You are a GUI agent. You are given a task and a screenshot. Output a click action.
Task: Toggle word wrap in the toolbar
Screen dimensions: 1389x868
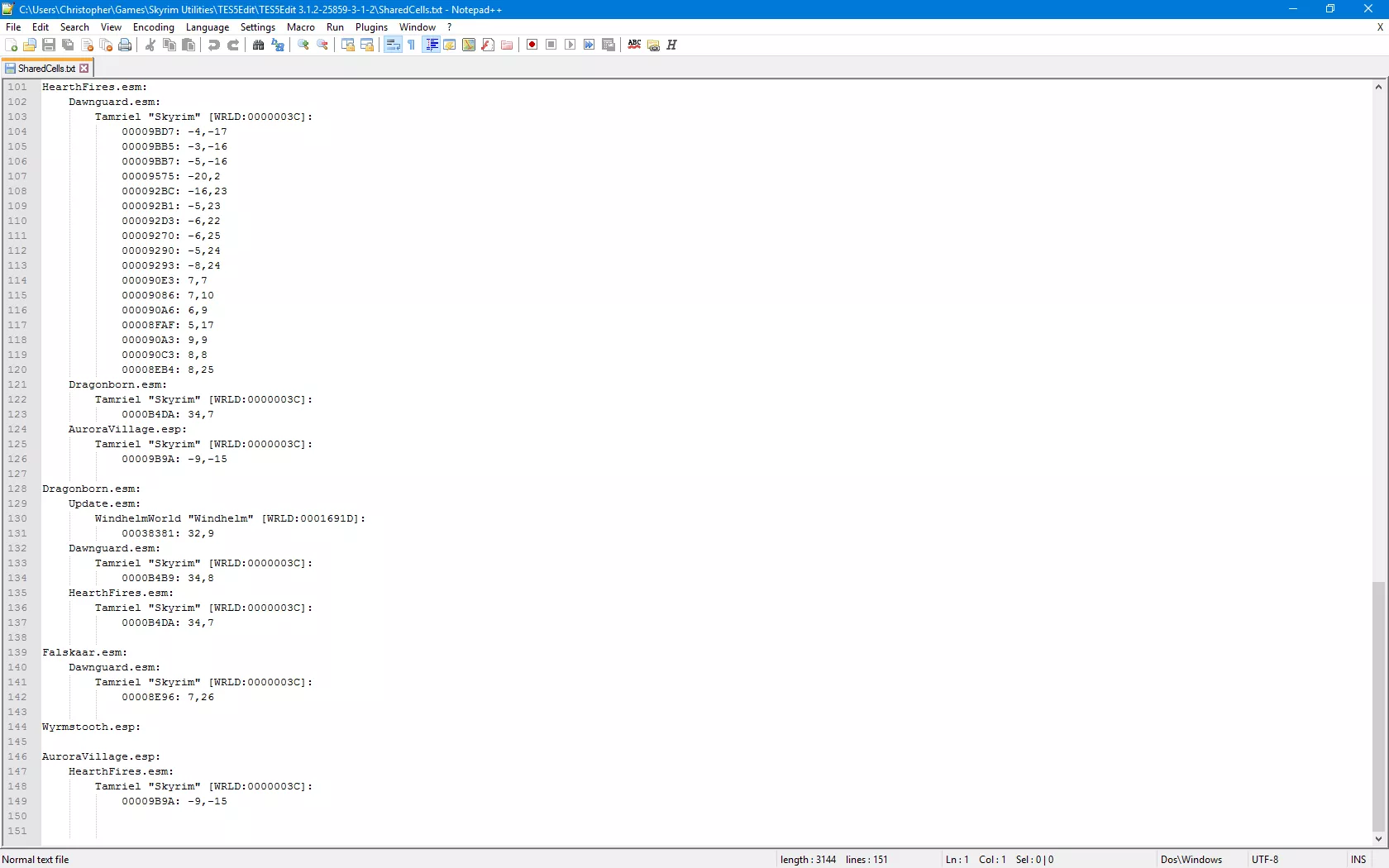[393, 45]
